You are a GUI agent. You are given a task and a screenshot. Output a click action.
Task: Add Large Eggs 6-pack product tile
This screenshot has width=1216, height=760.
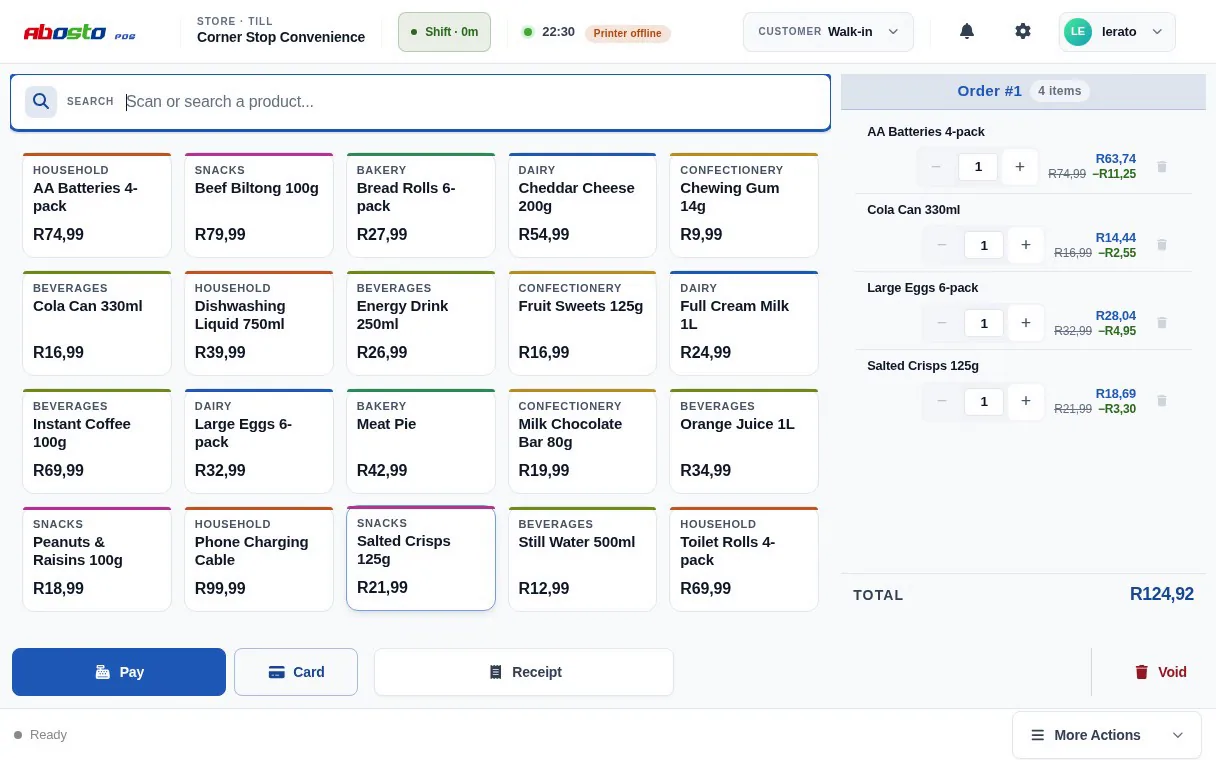click(x=259, y=441)
